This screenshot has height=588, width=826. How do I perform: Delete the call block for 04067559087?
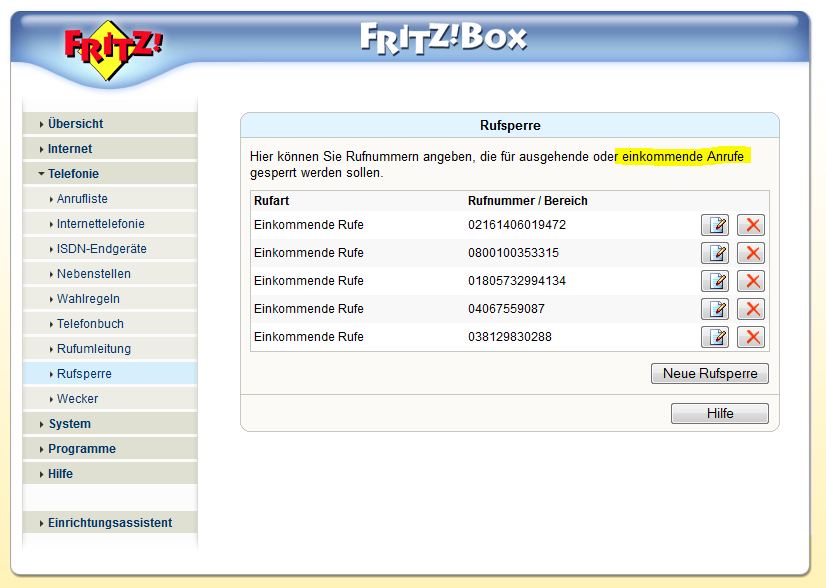click(x=751, y=309)
